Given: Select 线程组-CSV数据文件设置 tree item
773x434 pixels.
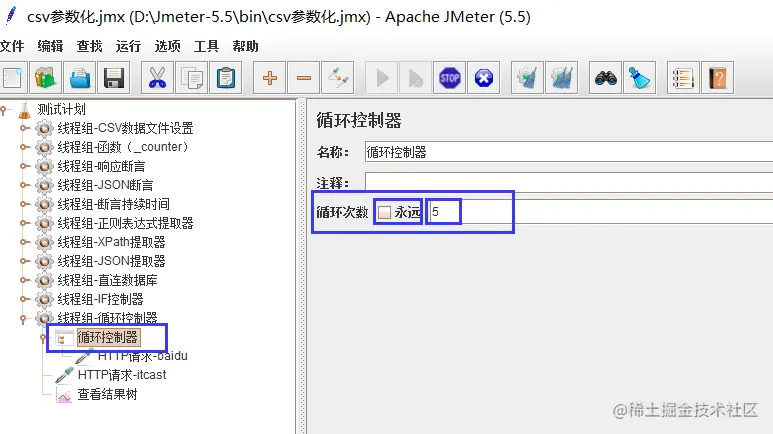Looking at the screenshot, I should click(125, 128).
